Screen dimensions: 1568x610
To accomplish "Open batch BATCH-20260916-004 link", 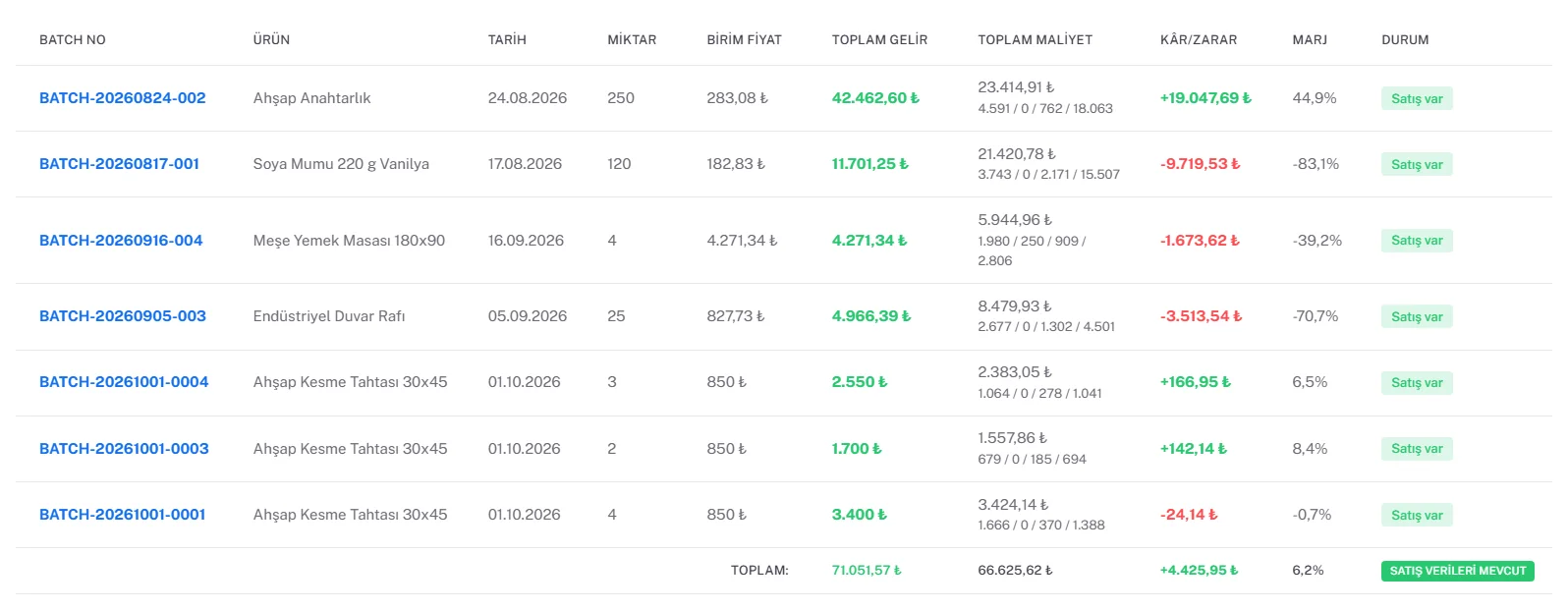I will click(121, 241).
